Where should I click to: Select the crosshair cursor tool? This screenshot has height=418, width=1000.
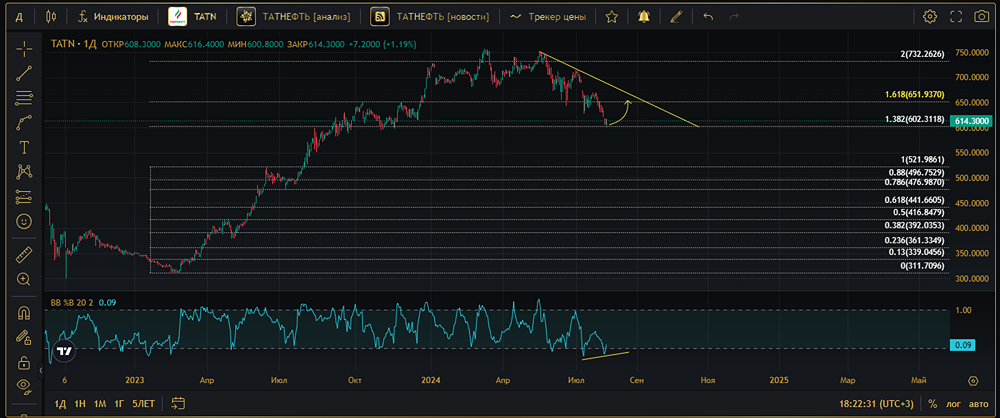[24, 49]
